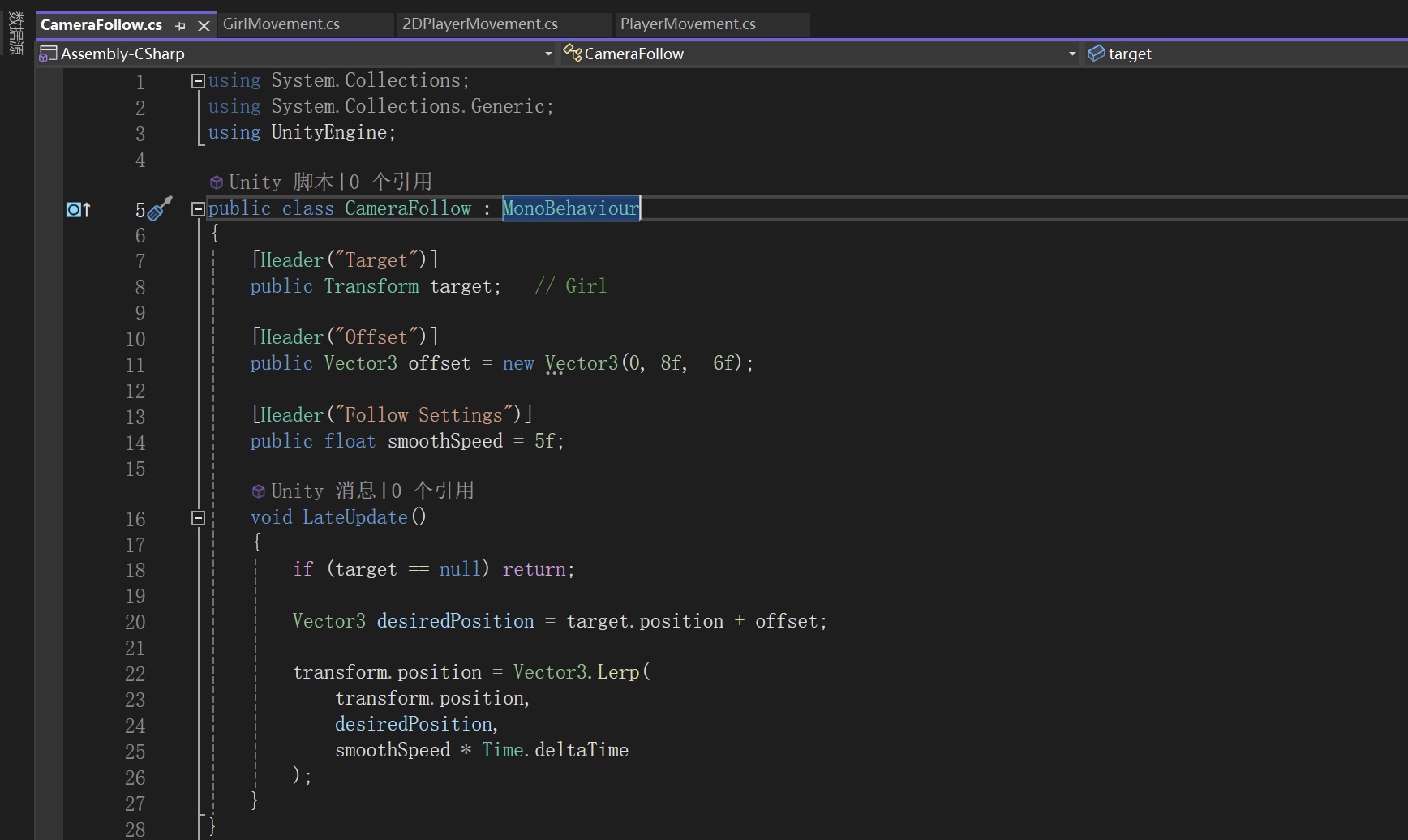Click the Unity message CodeLens icon above LateUpdate
Viewport: 1408px width, 840px height.
pyautogui.click(x=259, y=491)
